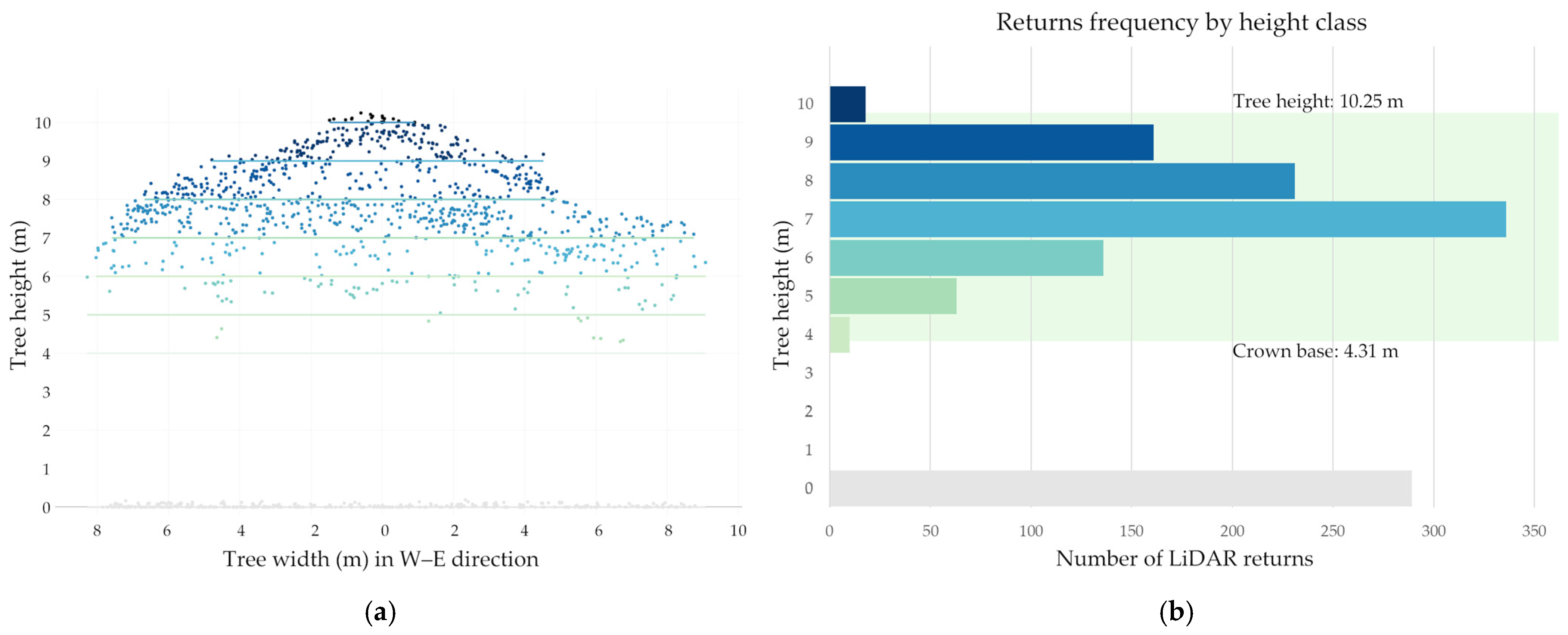This screenshot has width=1568, height=635.
Task: Click the darkest blue 10 m height bar
Action: pyautogui.click(x=847, y=104)
